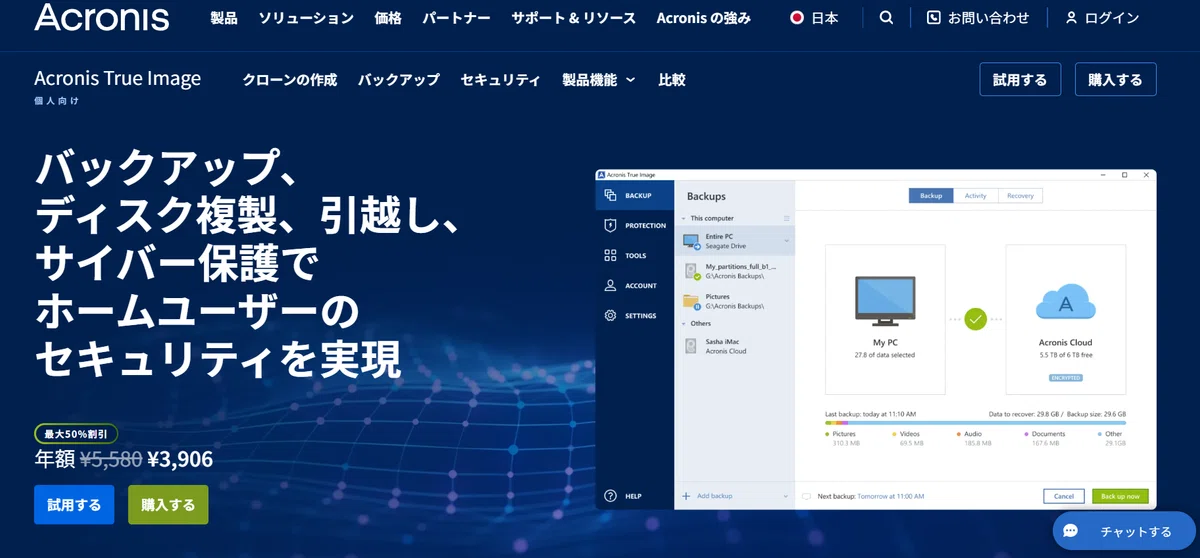Collapse the Others group arrow
Image resolution: width=1200 pixels, height=558 pixels.
coord(685,324)
